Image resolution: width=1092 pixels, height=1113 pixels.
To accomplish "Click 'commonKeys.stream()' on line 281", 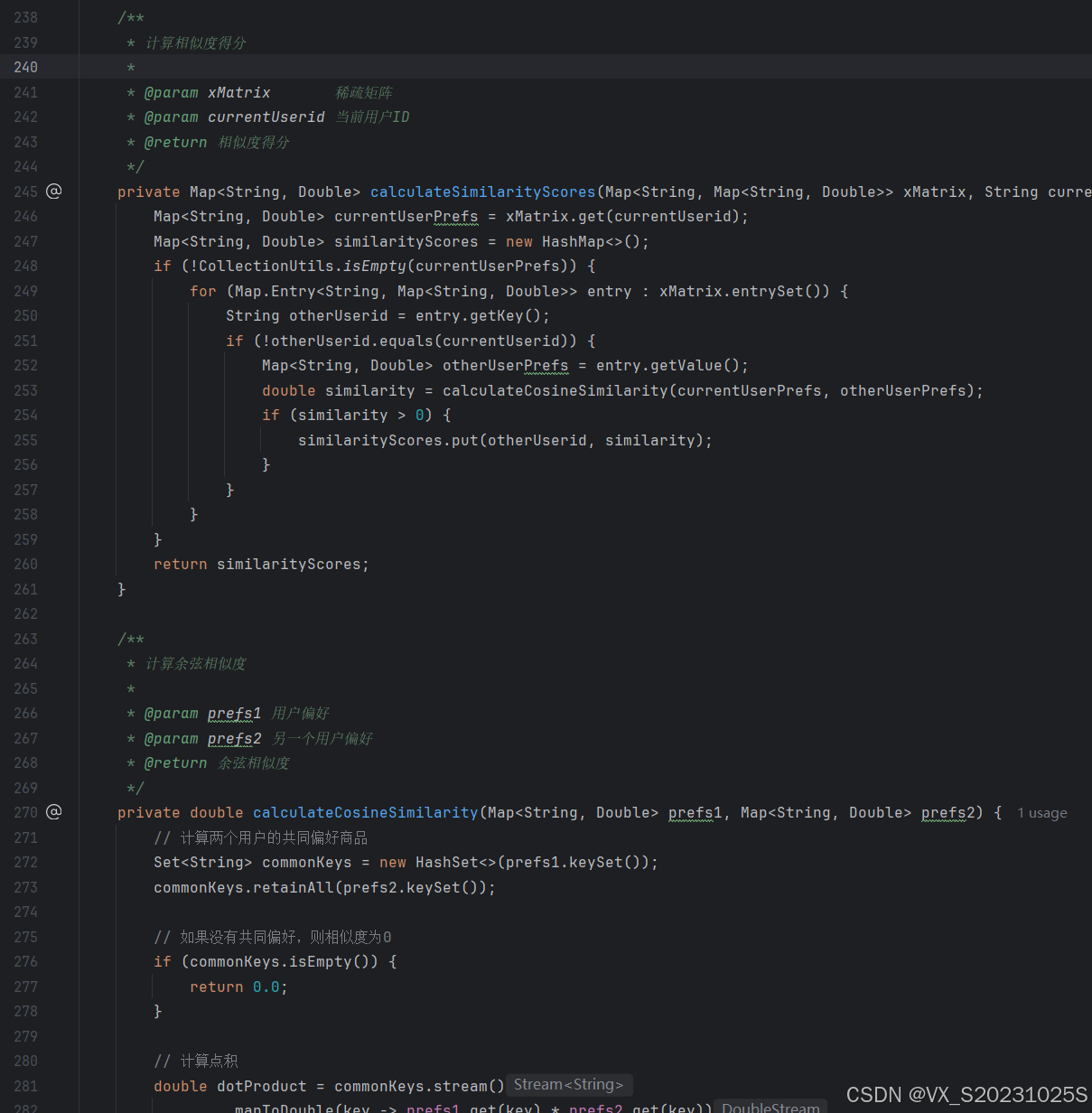I will point(419,1086).
